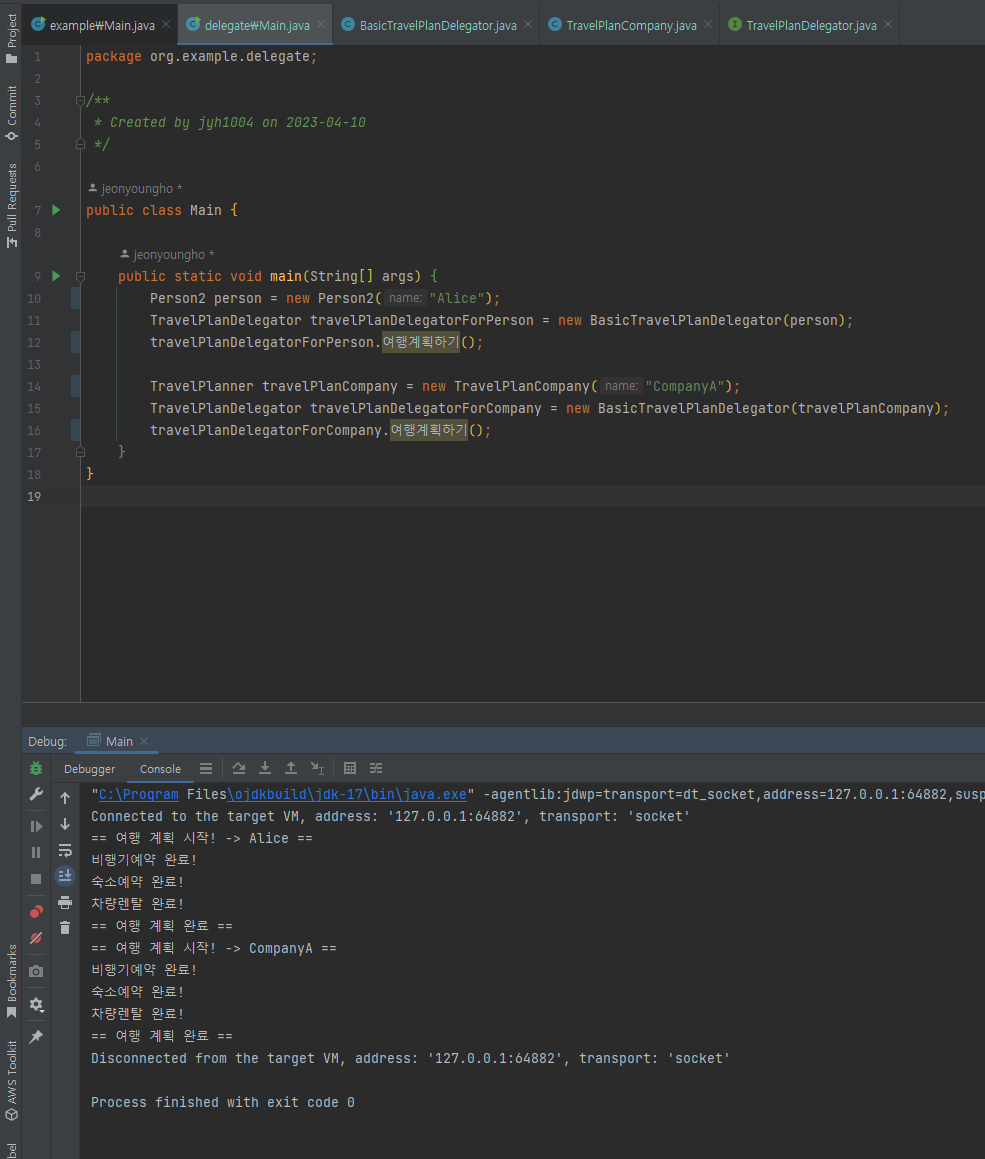This screenshot has width=985, height=1159.
Task: Open debug Settings gear dropdown
Action: tap(35, 1005)
